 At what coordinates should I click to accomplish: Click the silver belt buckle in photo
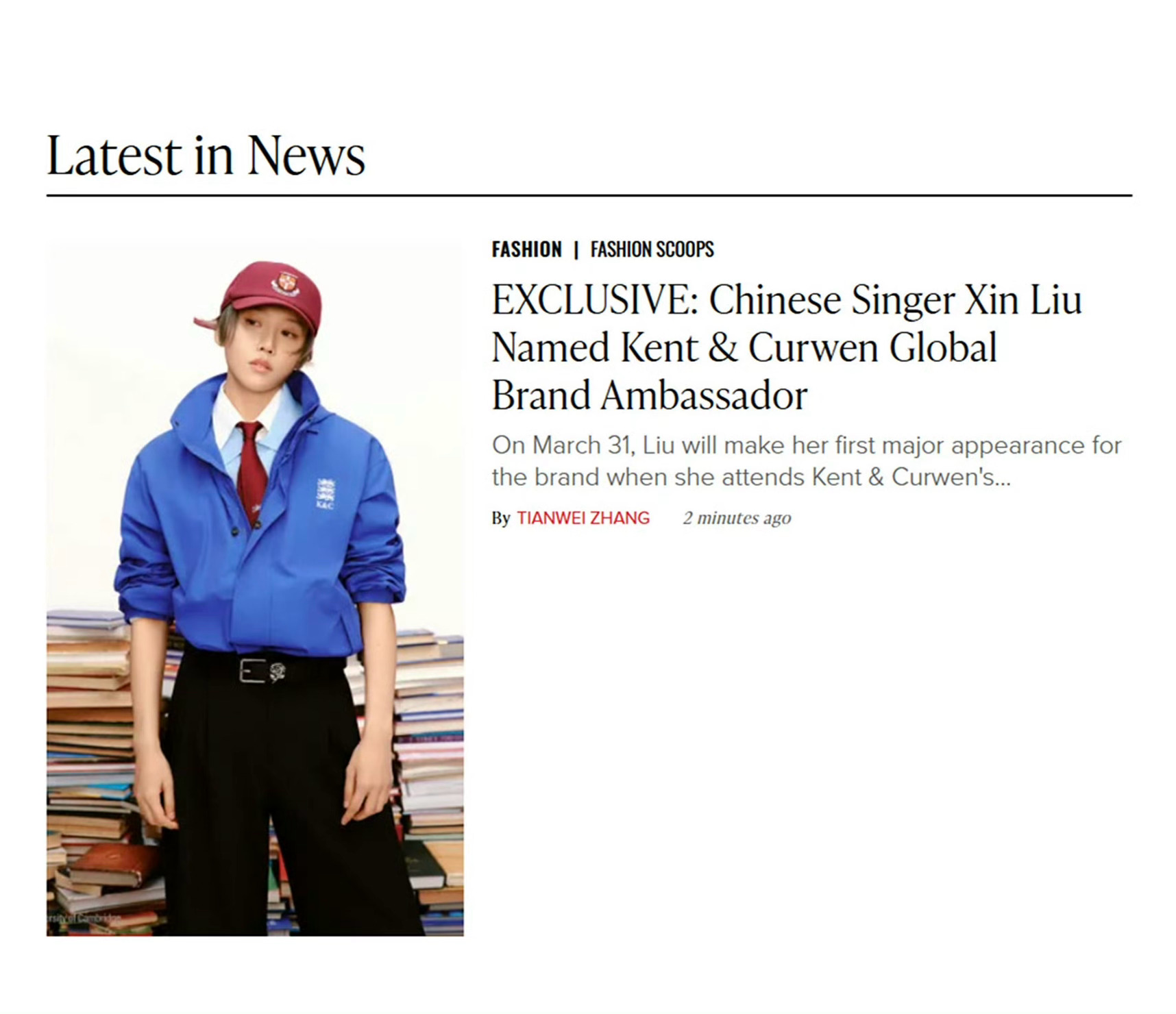253,671
